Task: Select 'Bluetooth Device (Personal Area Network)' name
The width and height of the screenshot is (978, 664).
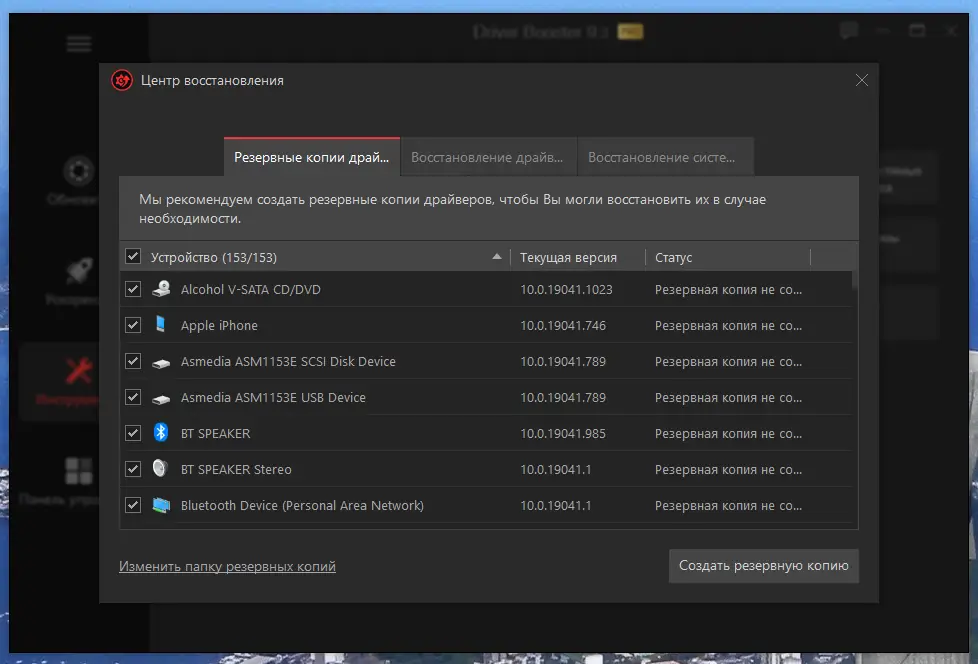Action: (x=302, y=506)
